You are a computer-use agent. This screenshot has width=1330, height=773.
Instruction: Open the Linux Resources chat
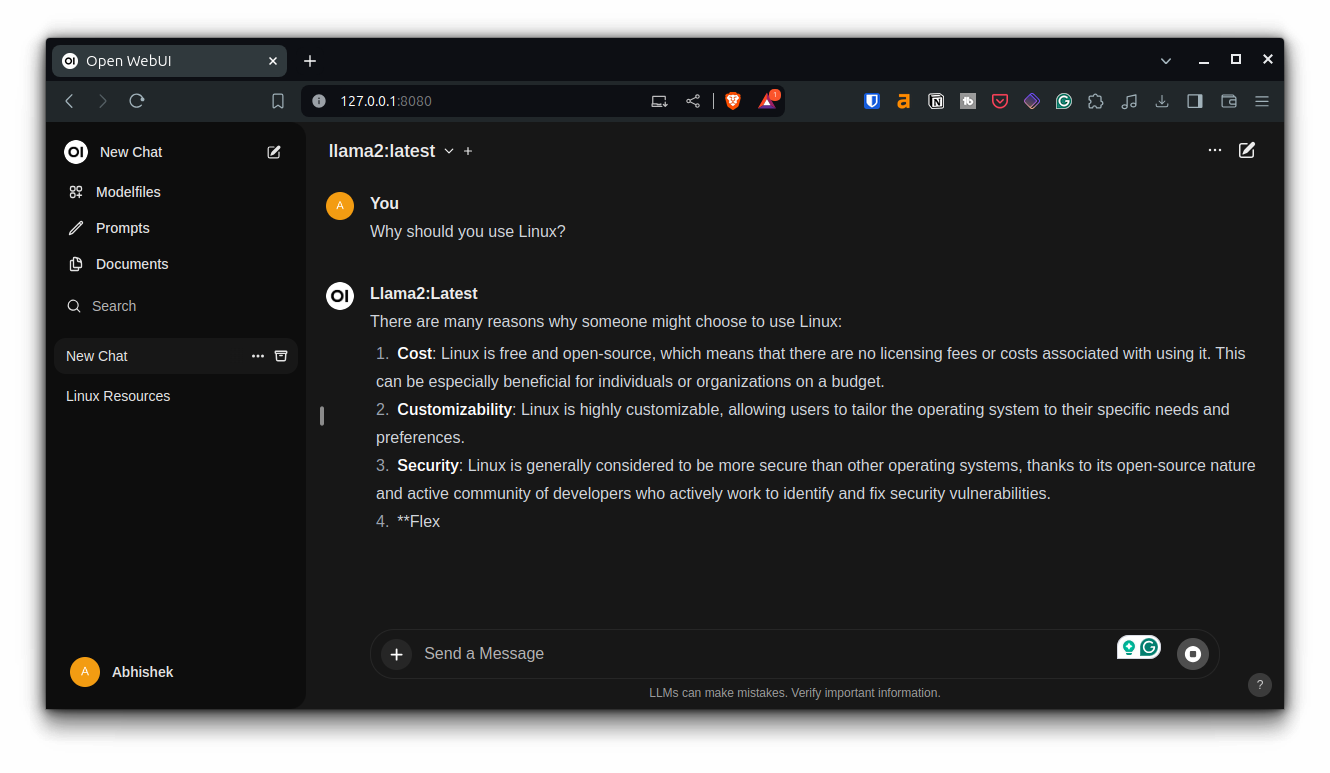(118, 395)
